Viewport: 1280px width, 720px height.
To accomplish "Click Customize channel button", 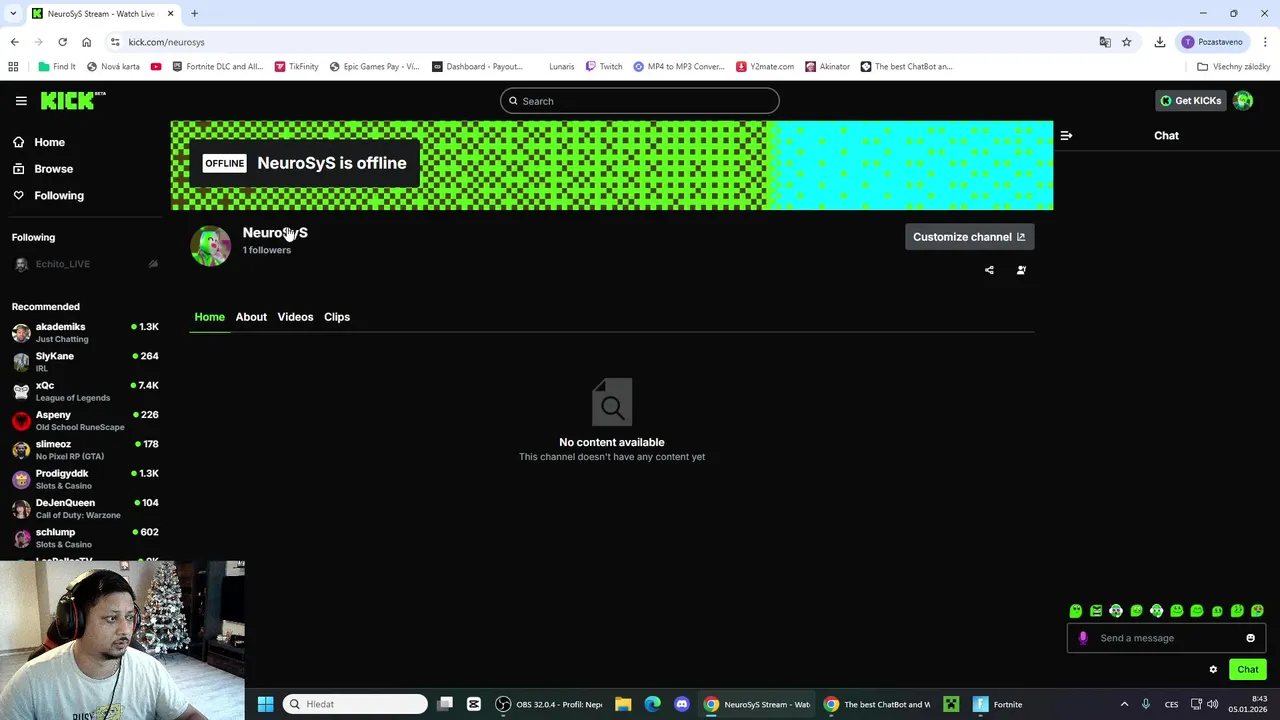I will coord(969,237).
